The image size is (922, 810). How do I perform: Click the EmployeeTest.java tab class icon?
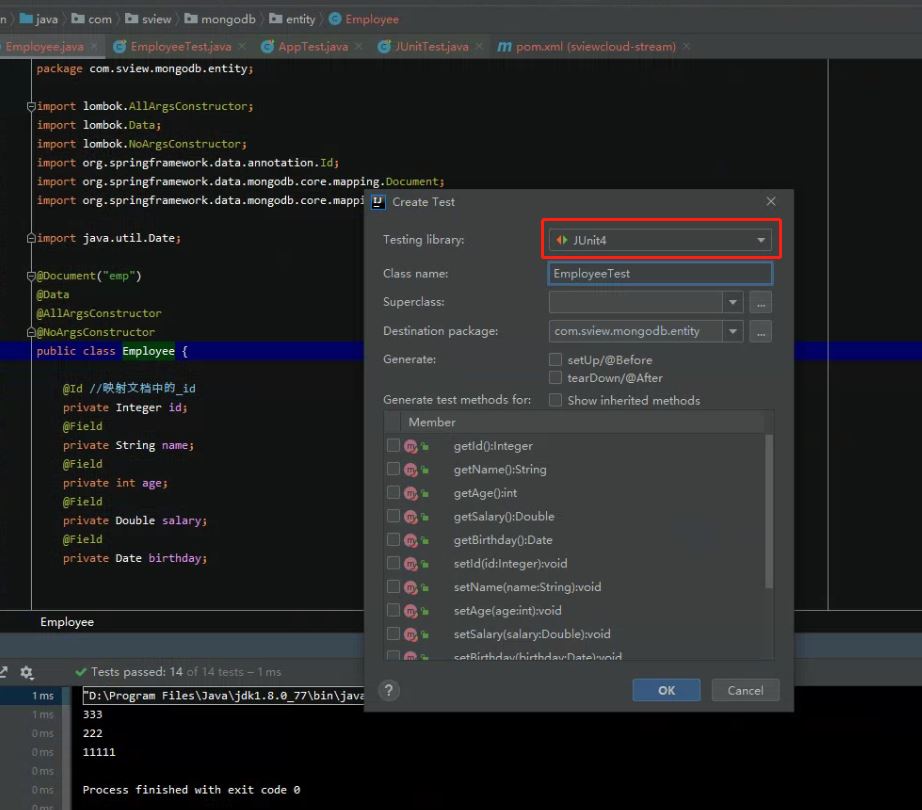click(120, 46)
